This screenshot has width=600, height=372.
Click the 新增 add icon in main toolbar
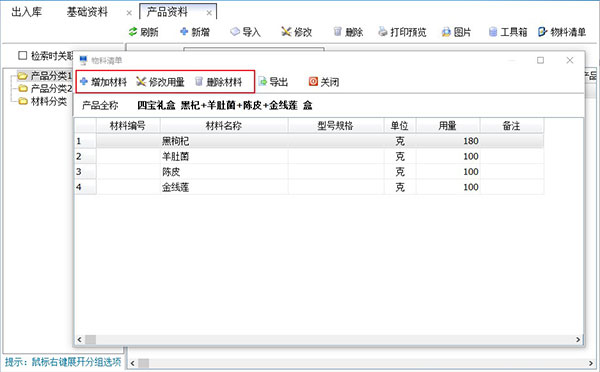[184, 32]
